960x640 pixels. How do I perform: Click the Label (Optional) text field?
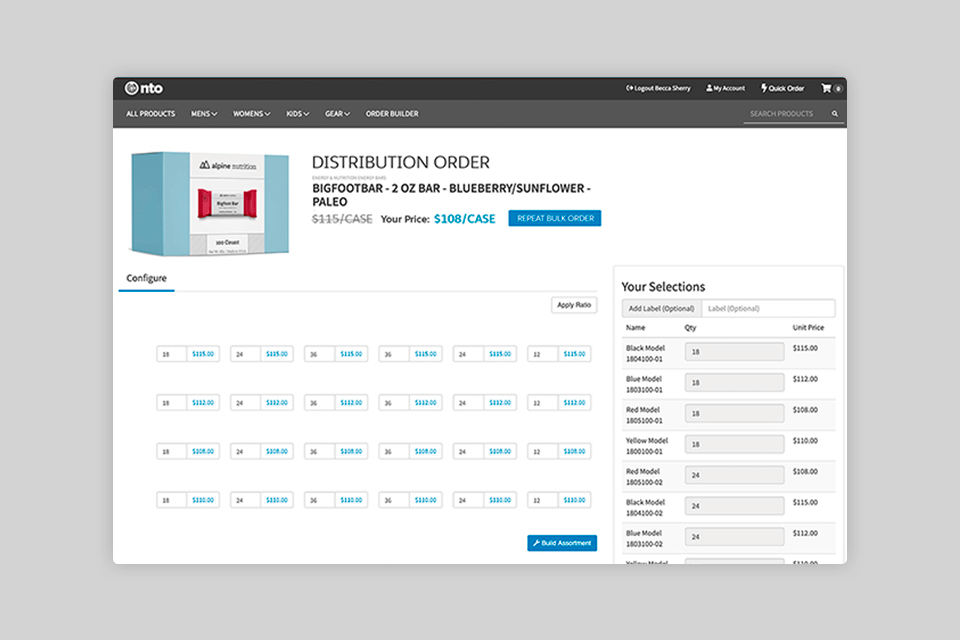768,309
